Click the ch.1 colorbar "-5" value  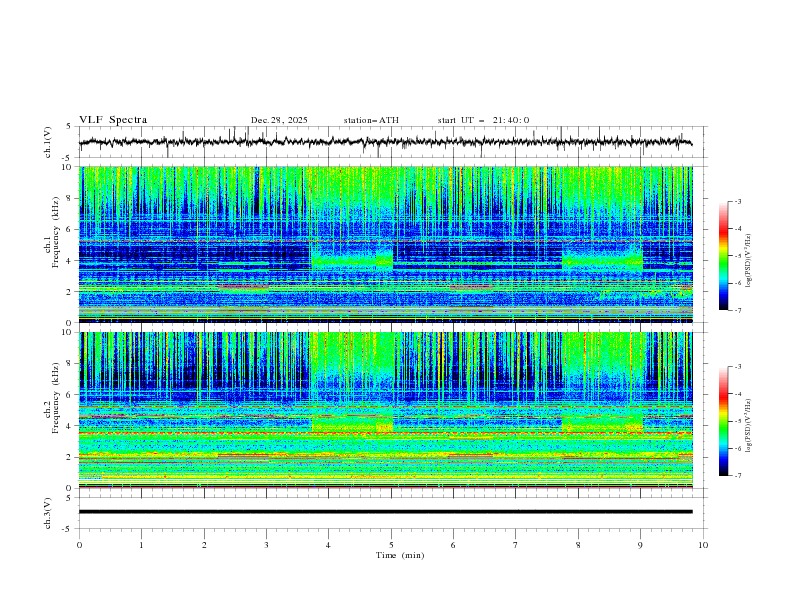[737, 256]
